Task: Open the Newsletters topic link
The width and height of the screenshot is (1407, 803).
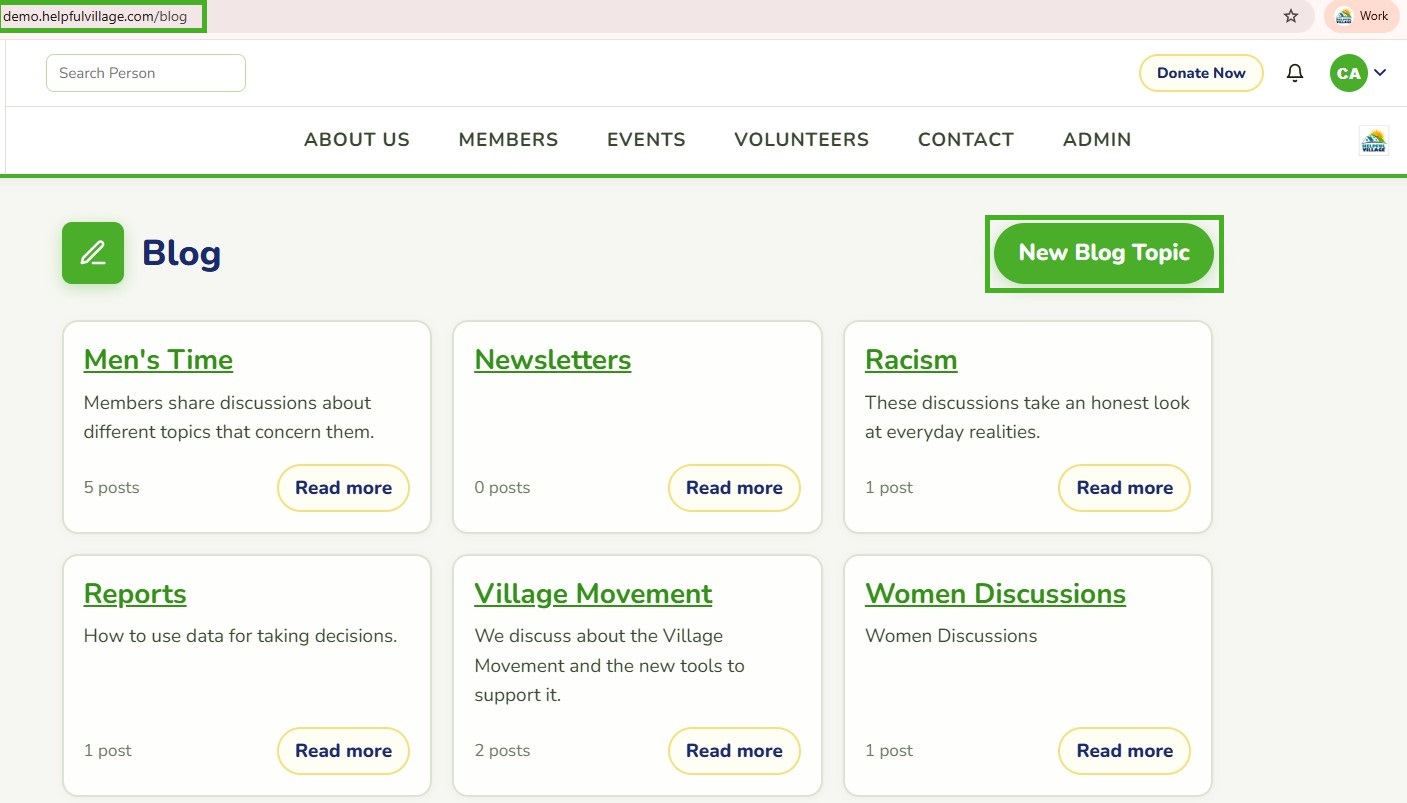Action: 553,360
